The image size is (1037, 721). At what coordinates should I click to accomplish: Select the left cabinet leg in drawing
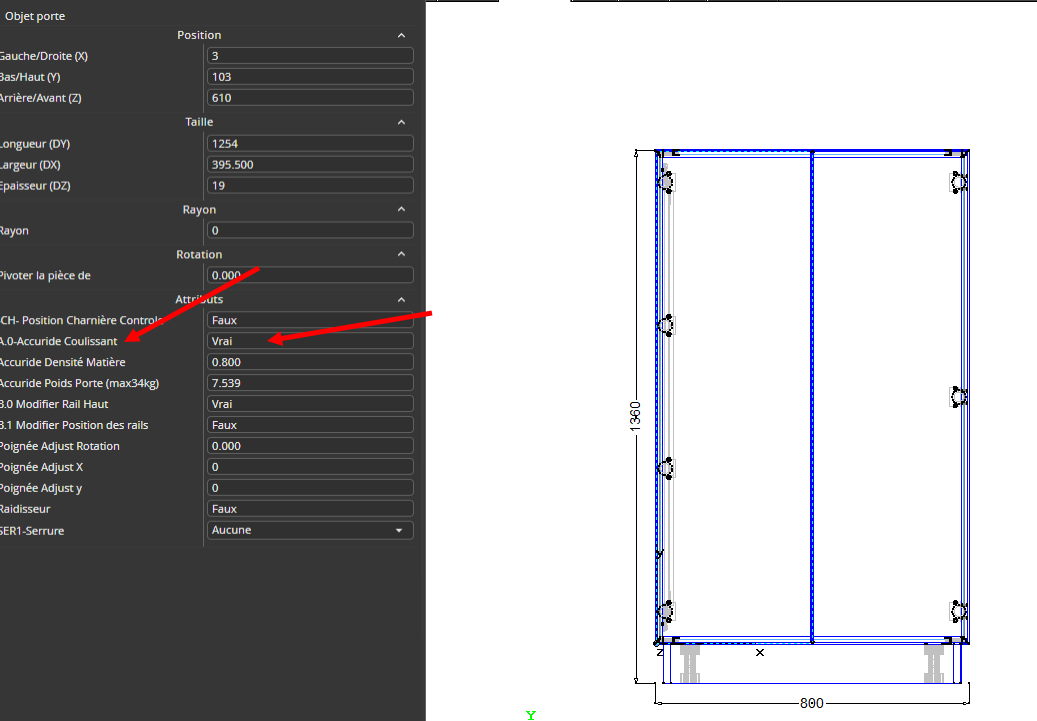point(689,663)
